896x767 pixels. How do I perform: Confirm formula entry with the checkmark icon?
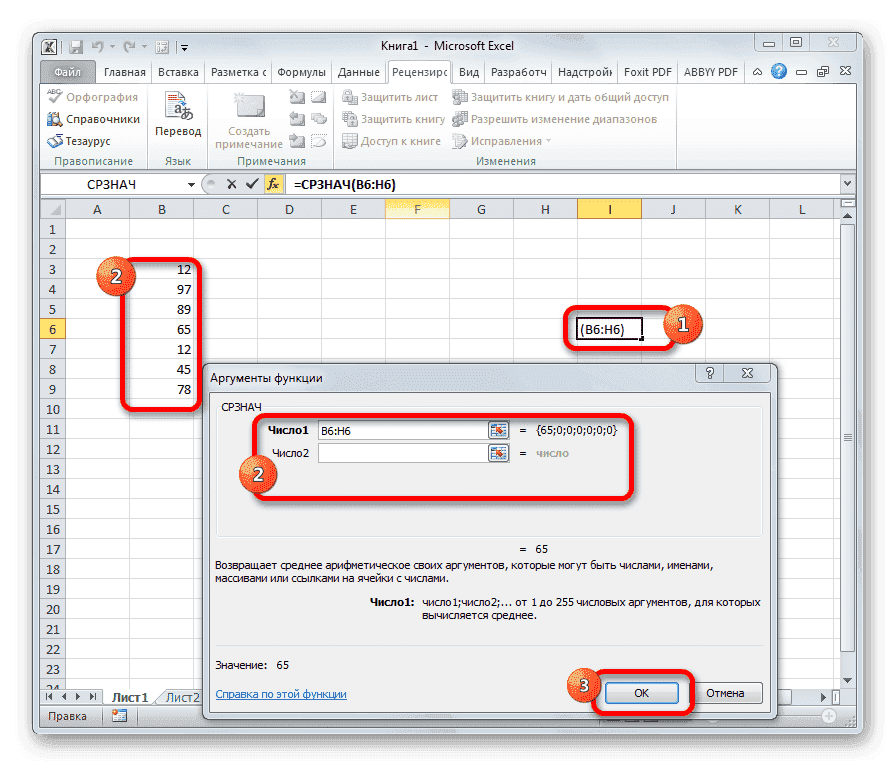pos(254,184)
